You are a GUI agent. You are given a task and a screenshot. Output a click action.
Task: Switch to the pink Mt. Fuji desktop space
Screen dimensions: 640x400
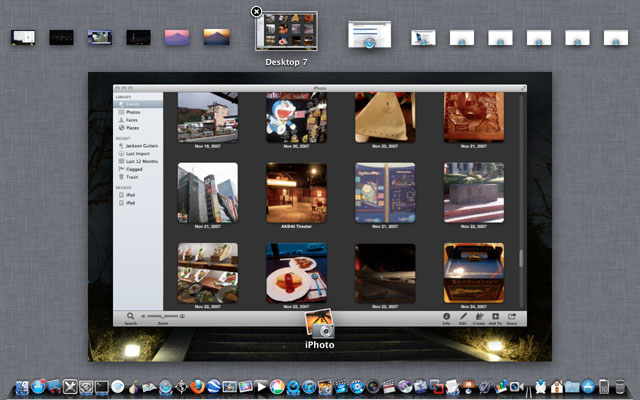(177, 38)
